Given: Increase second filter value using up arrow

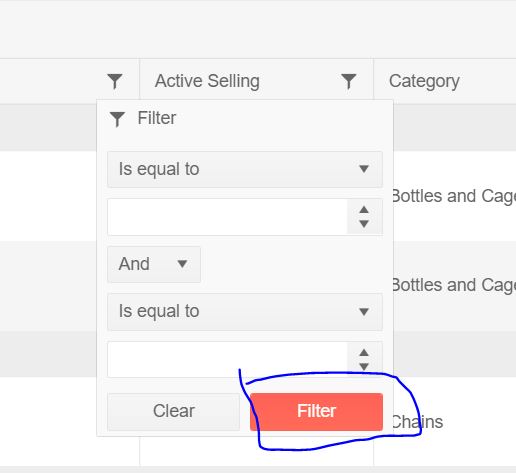Looking at the screenshot, I should 364,352.
